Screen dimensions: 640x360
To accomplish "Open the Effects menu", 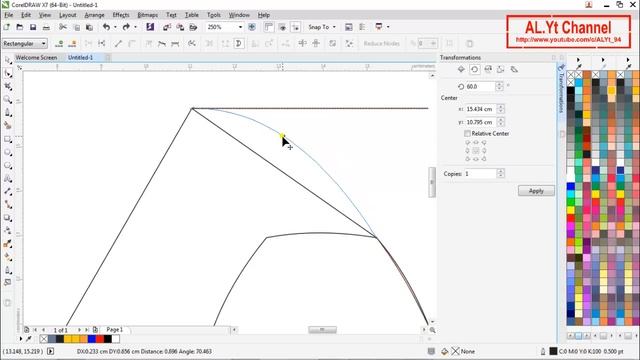I will (x=121, y=15).
